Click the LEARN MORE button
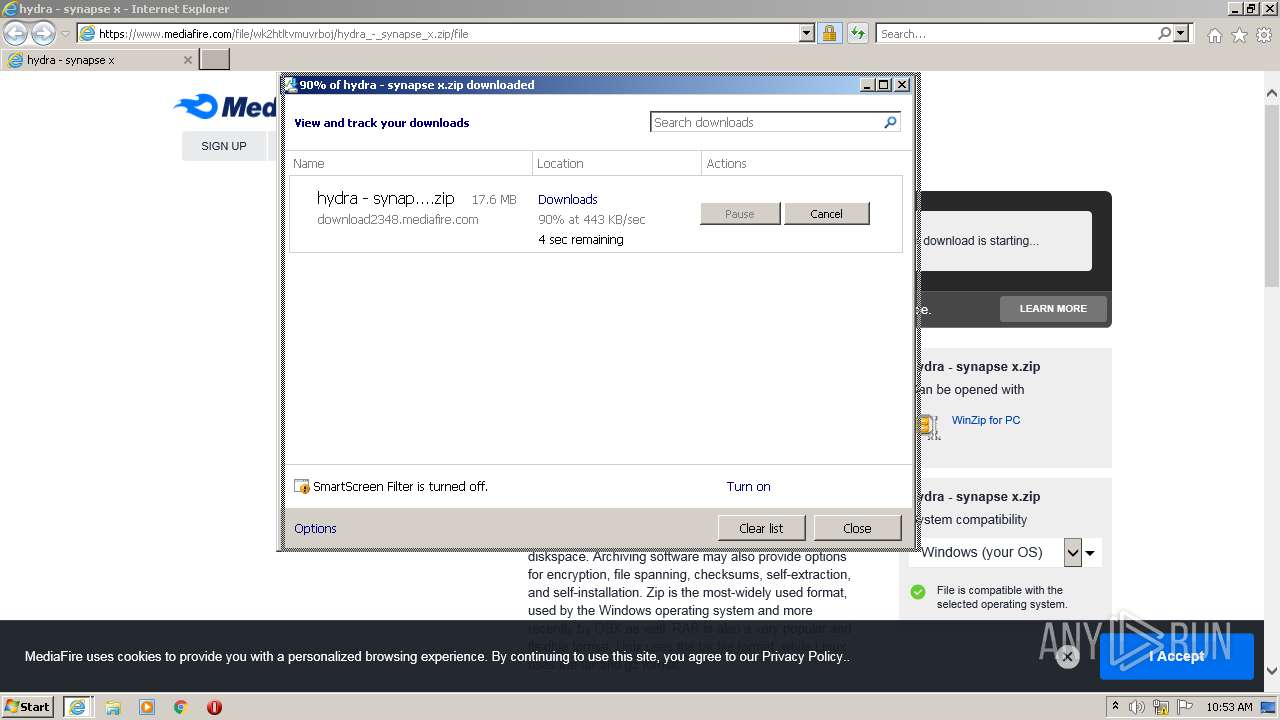This screenshot has width=1280, height=720. tap(1053, 309)
